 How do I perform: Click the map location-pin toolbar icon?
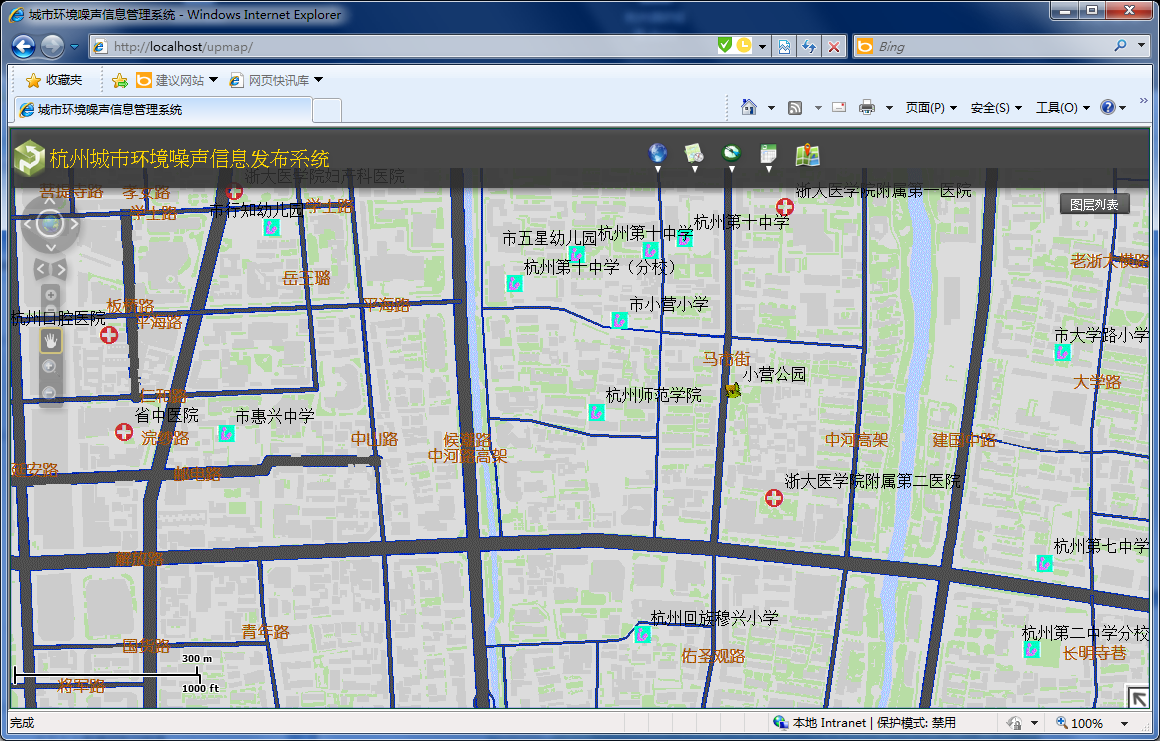tap(808, 155)
